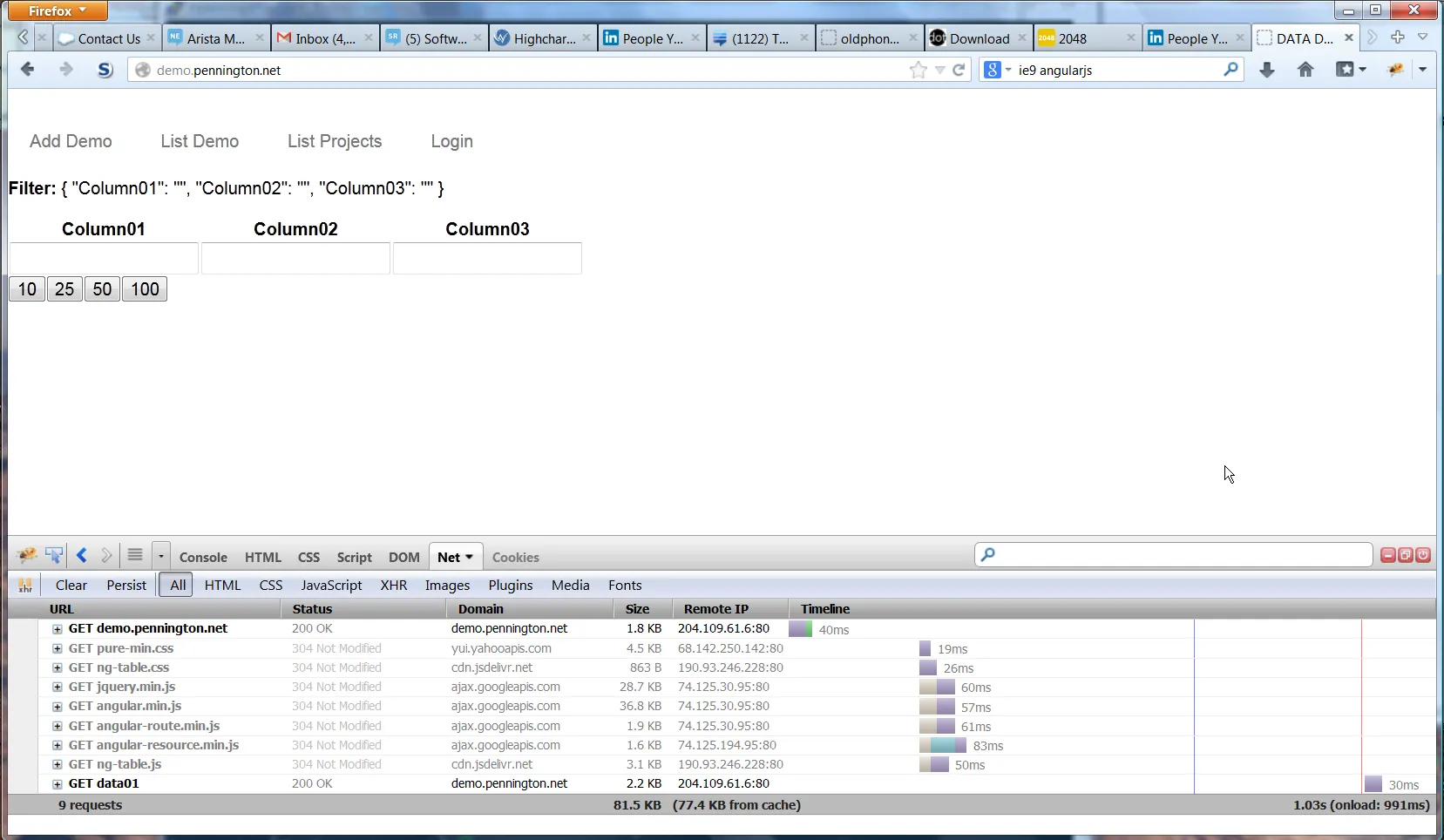Filter Net requests by CSS
The width and height of the screenshot is (1444, 840).
click(x=271, y=586)
